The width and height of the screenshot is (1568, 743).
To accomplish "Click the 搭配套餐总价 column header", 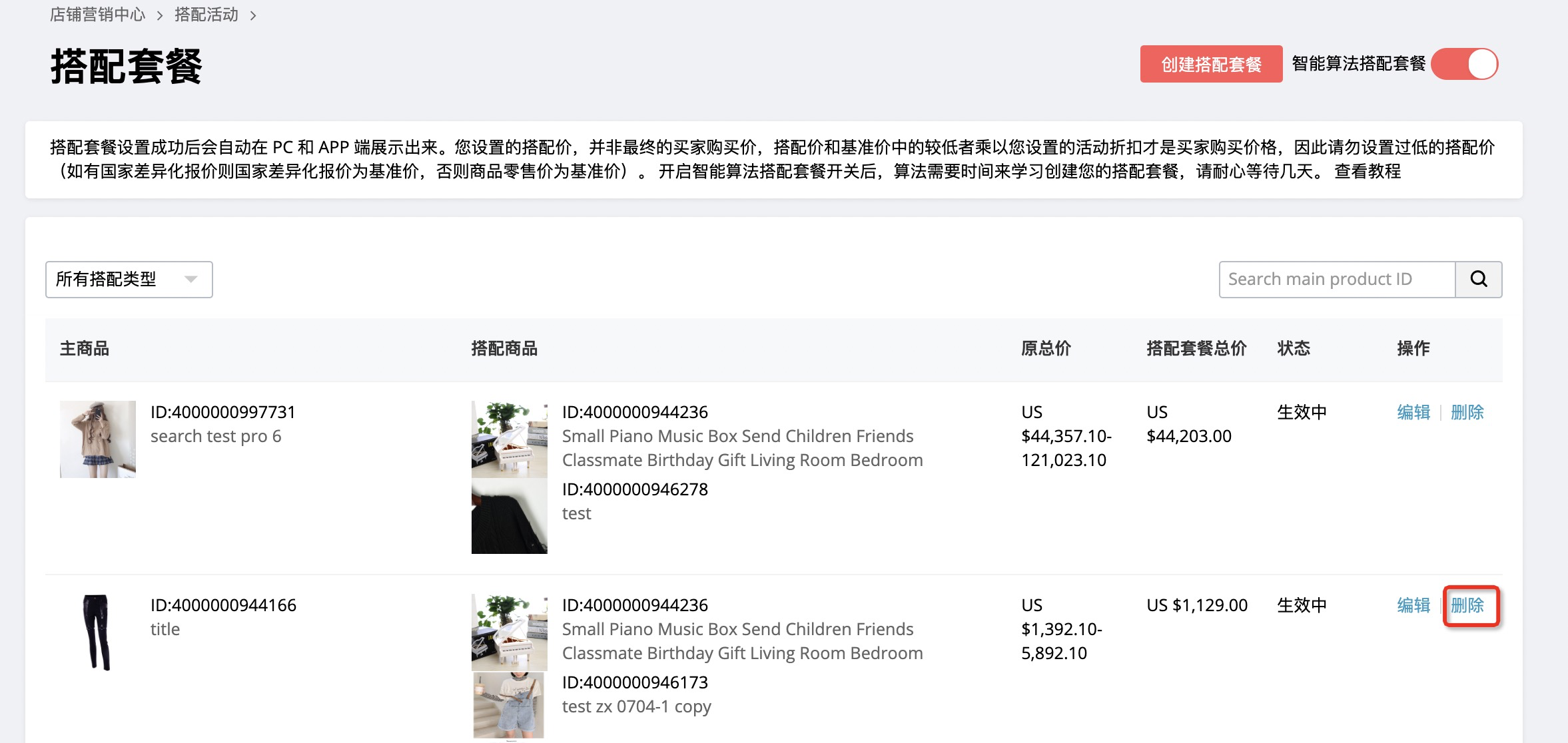I will coord(1196,348).
